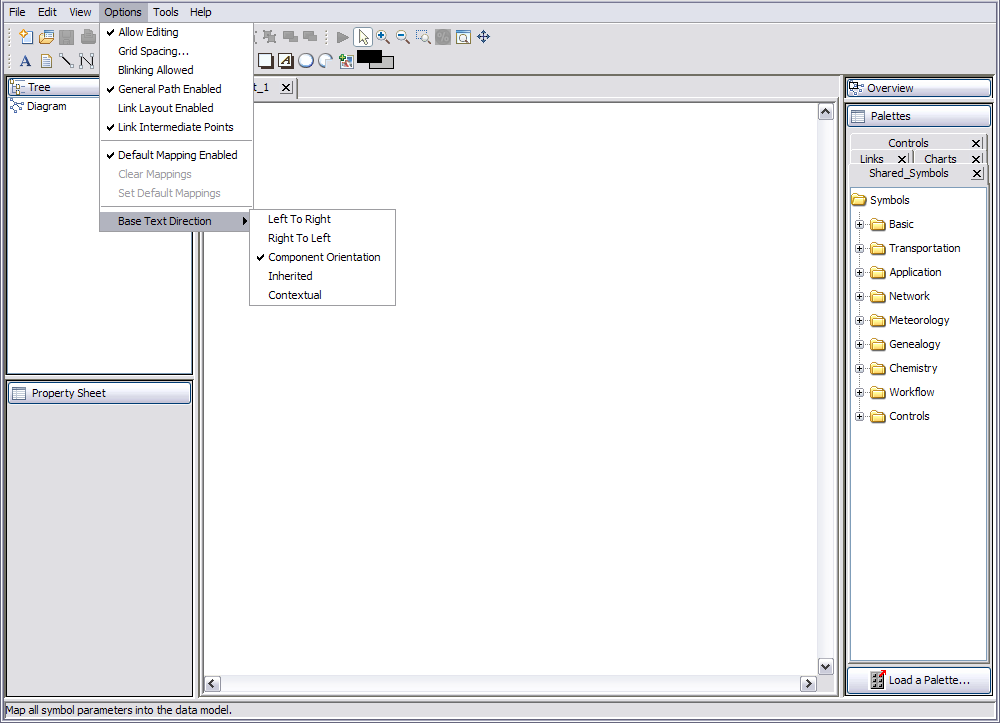Viewport: 1000px width, 723px height.
Task: Click the black foreground color swatch
Action: pos(368,57)
